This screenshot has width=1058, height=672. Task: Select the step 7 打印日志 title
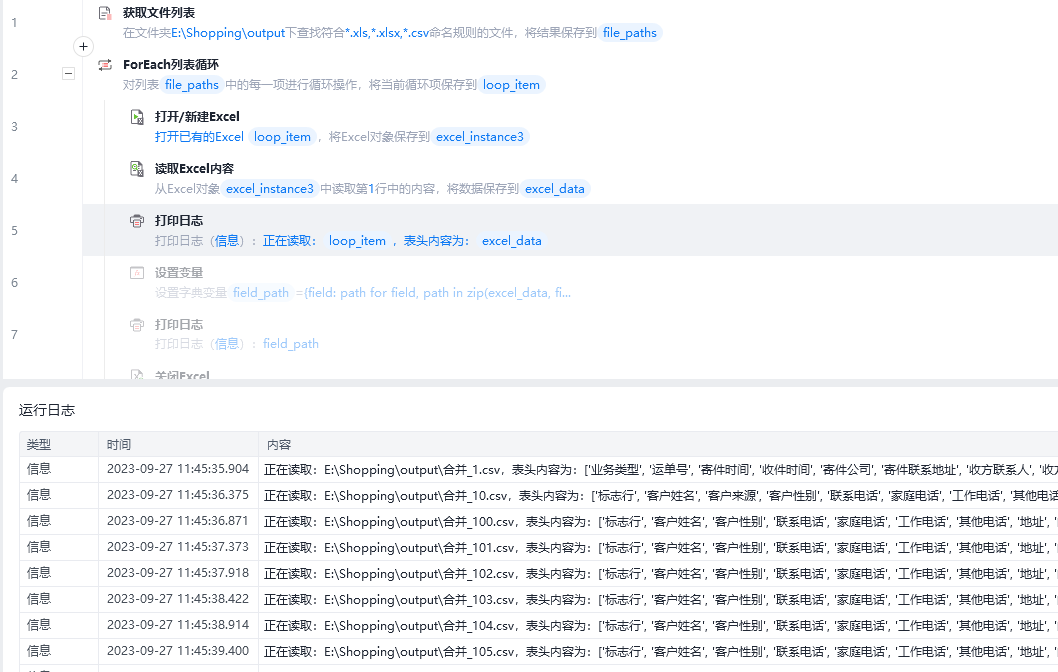click(179, 325)
